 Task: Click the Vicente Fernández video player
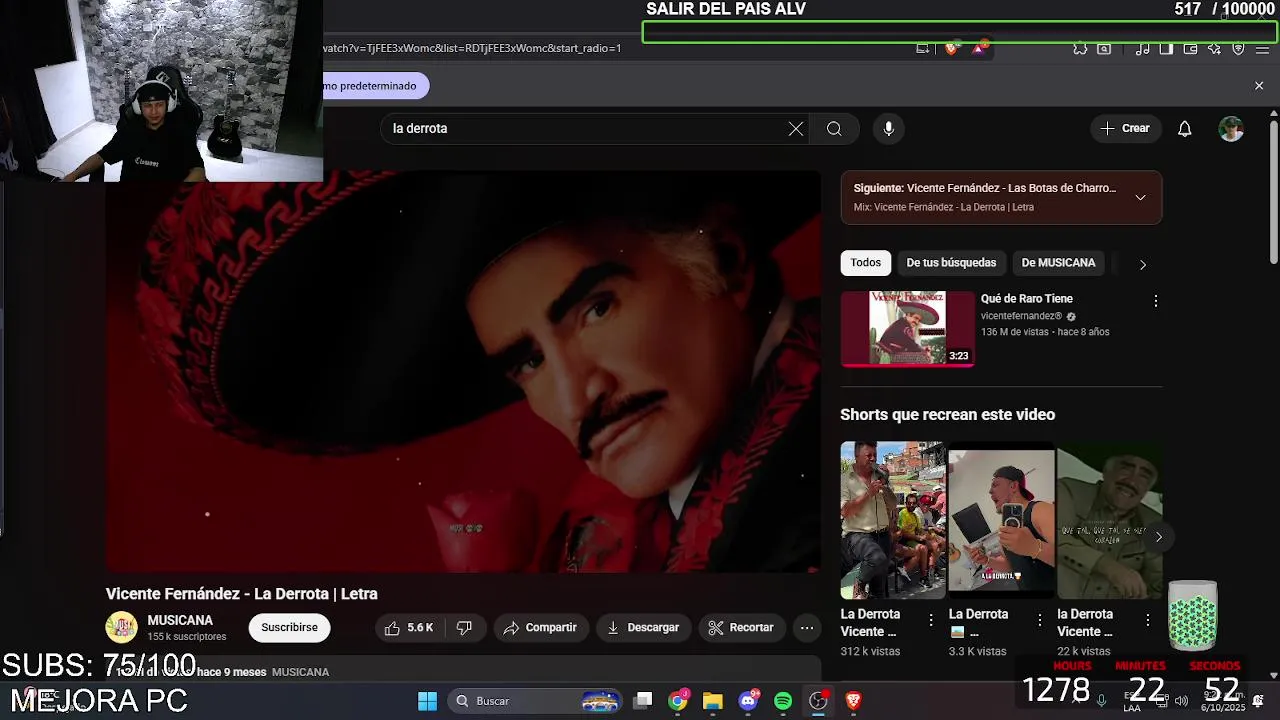click(x=463, y=372)
